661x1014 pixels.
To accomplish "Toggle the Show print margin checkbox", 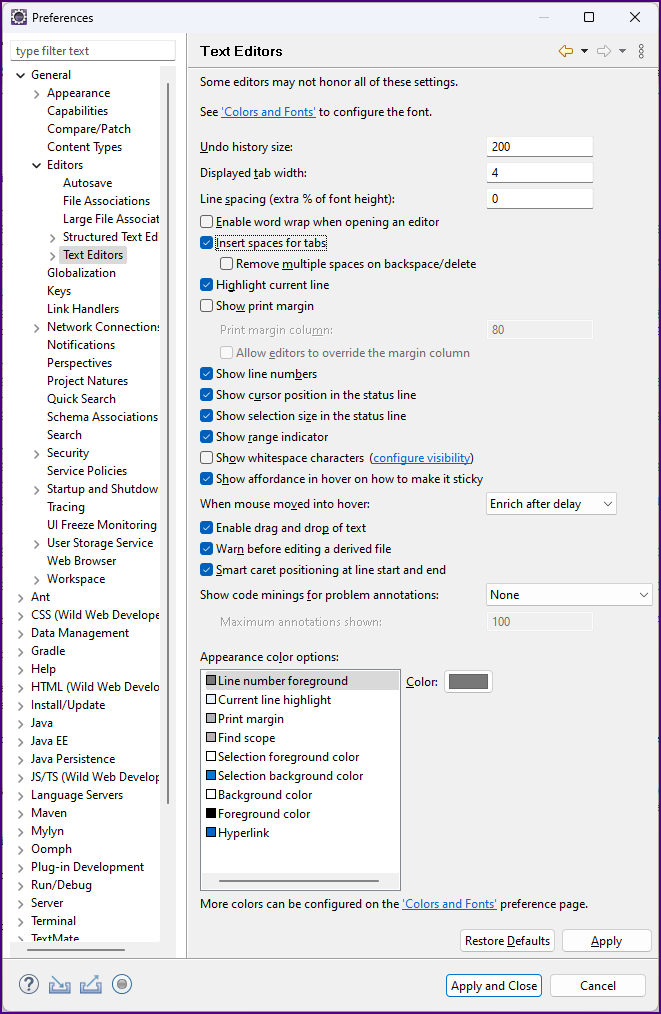I will click(x=207, y=306).
